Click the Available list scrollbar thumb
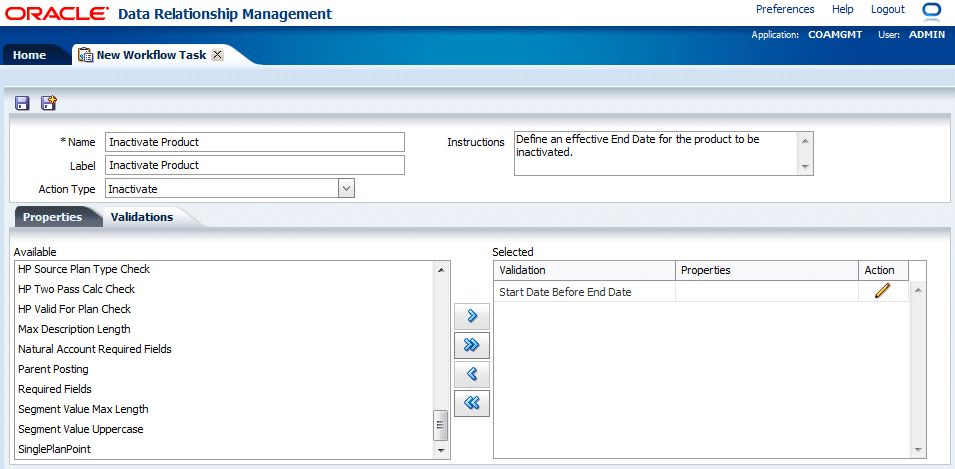The height and width of the screenshot is (469, 955). click(440, 425)
